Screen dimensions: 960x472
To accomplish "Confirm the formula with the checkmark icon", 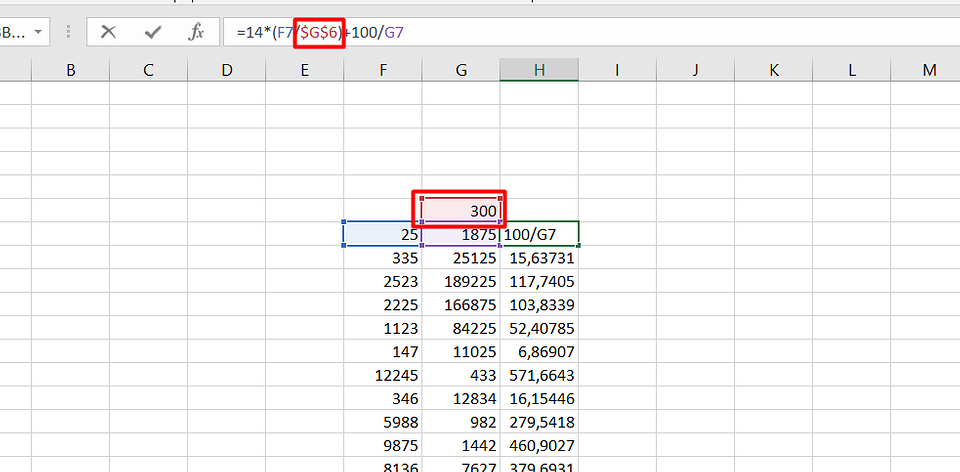I will point(153,32).
